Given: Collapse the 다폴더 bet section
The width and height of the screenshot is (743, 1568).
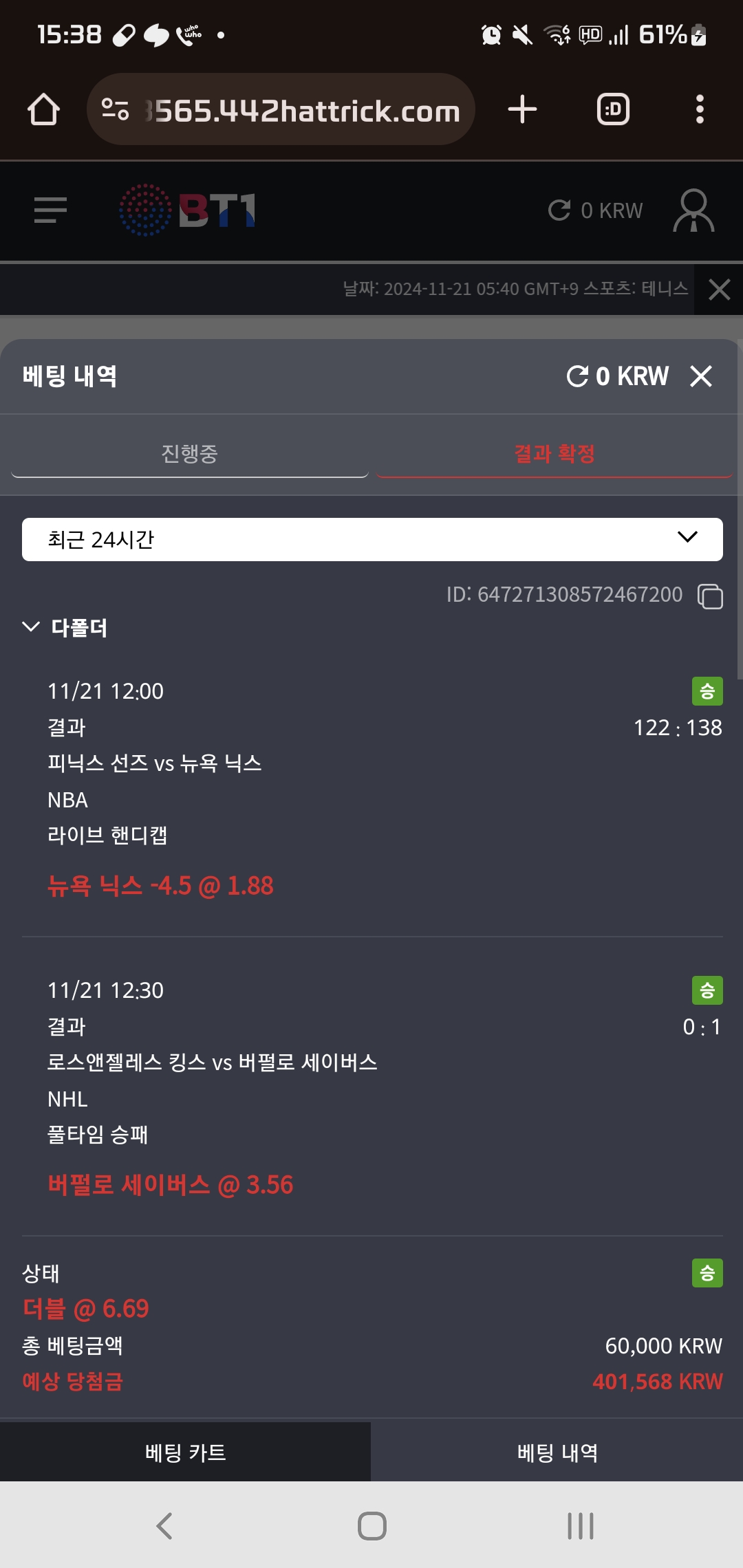Looking at the screenshot, I should tap(31, 627).
